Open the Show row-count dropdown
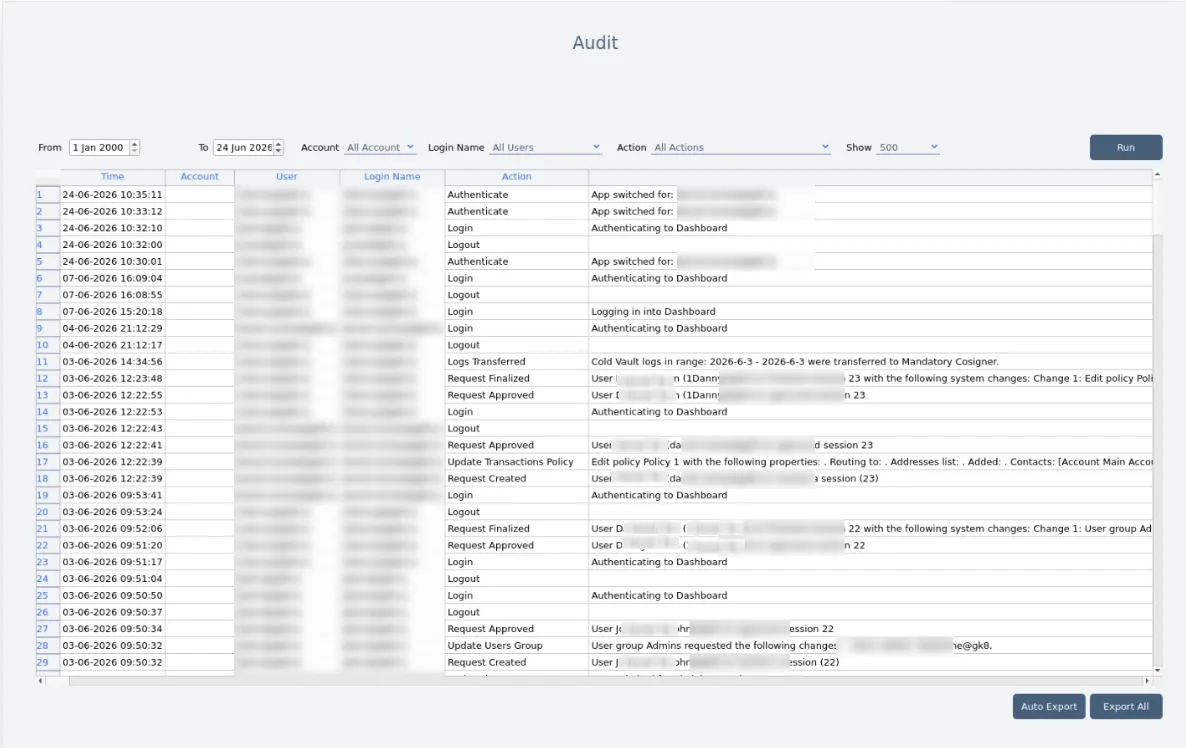Image resolution: width=1186 pixels, height=748 pixels. [908, 147]
